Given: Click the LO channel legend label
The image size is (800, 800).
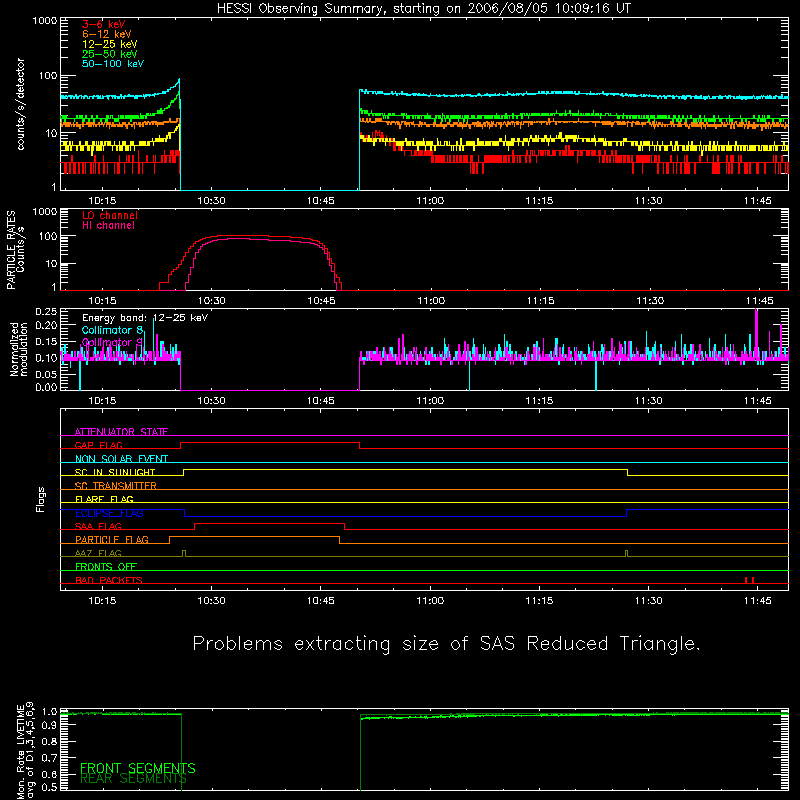Looking at the screenshot, I should tap(110, 215).
